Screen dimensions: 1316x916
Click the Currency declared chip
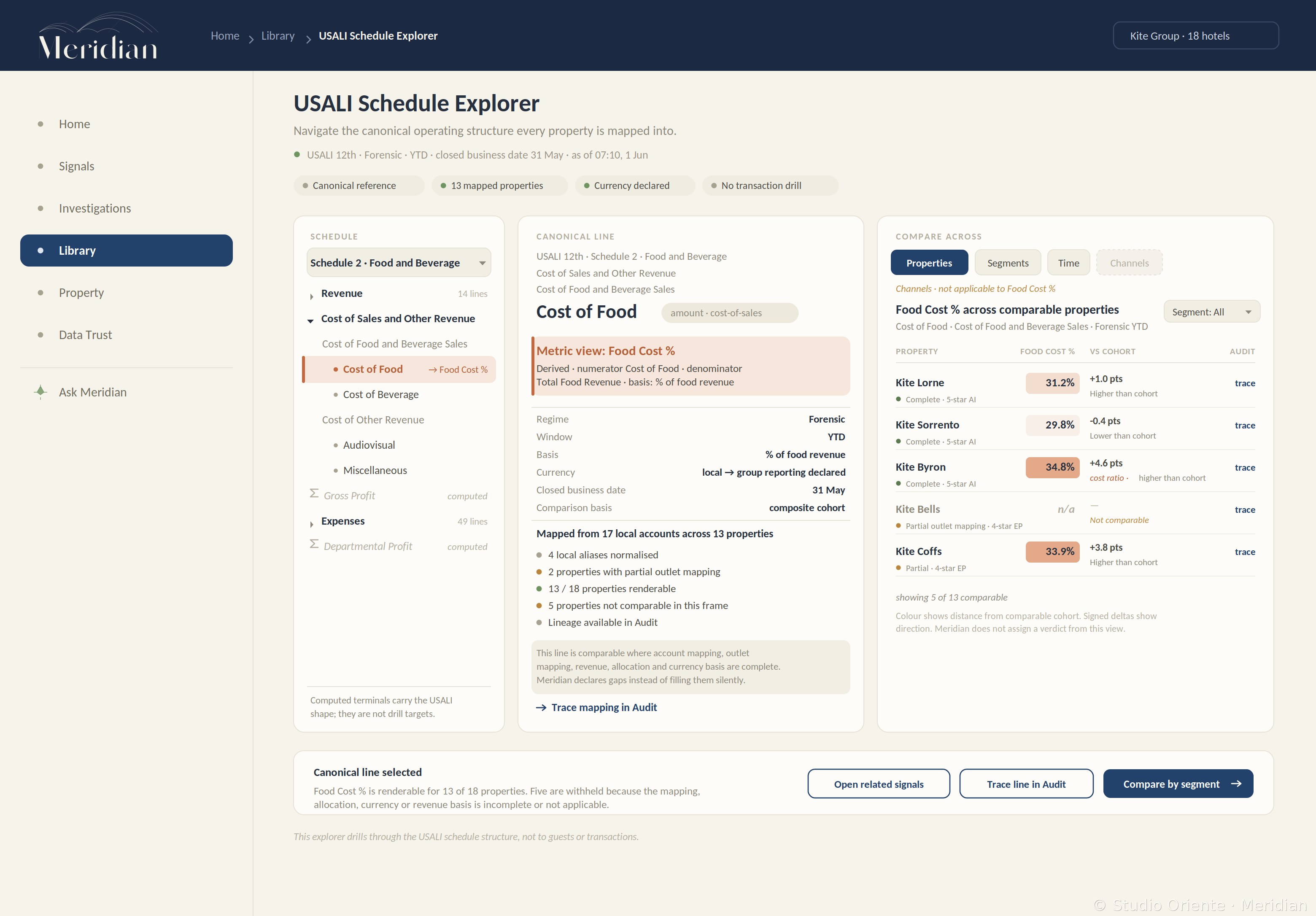pos(634,186)
